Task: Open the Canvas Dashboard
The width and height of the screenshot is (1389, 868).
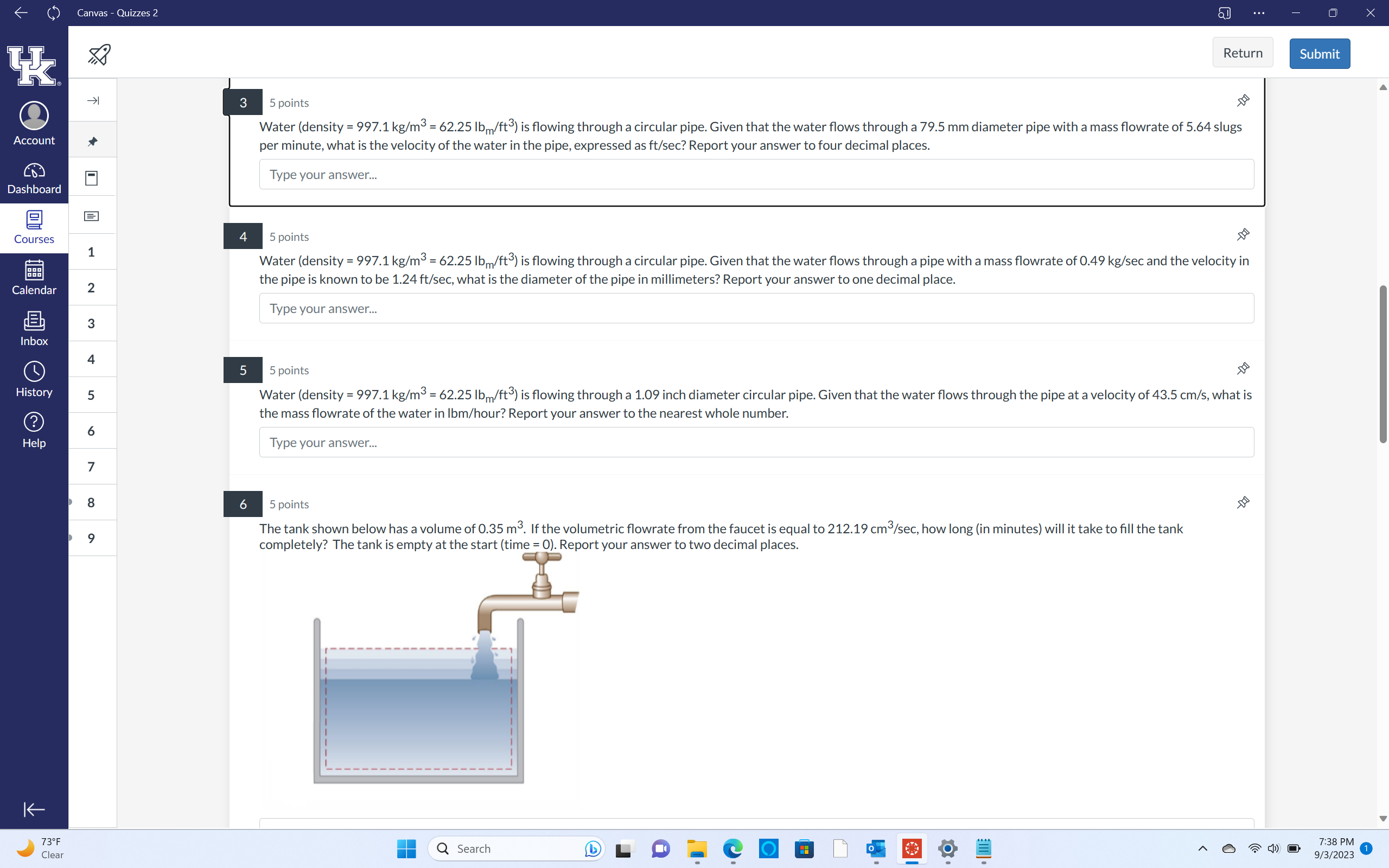Action: 34,178
